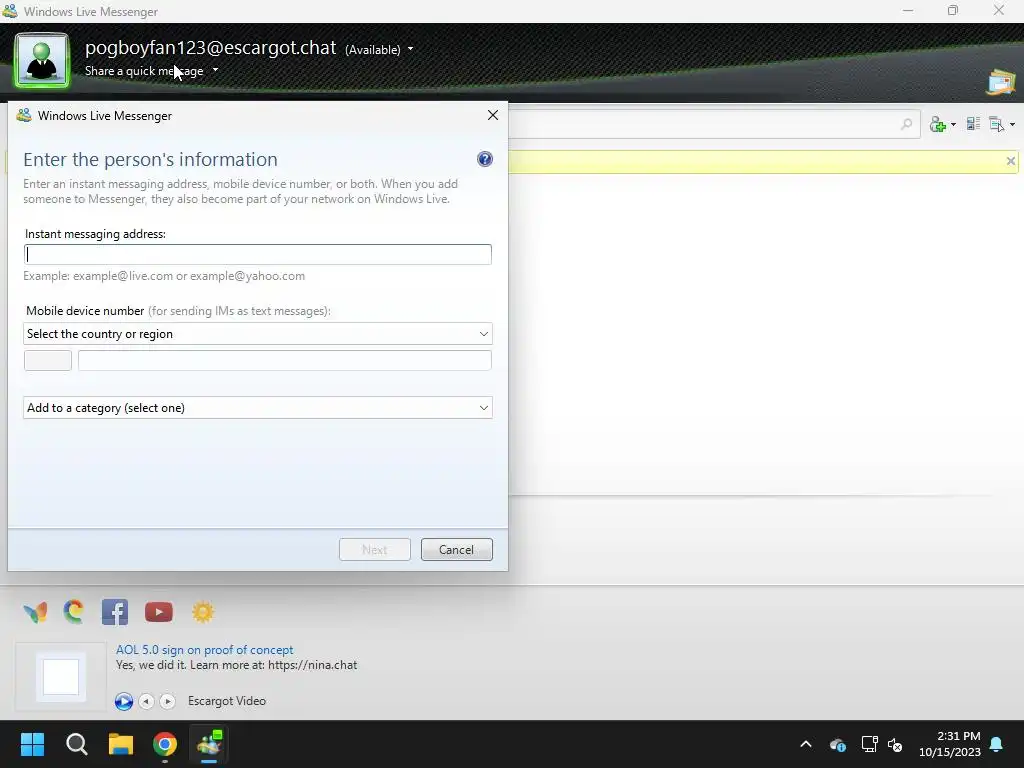Open the network tray icon
The width and height of the screenshot is (1024, 768).
(x=869, y=744)
